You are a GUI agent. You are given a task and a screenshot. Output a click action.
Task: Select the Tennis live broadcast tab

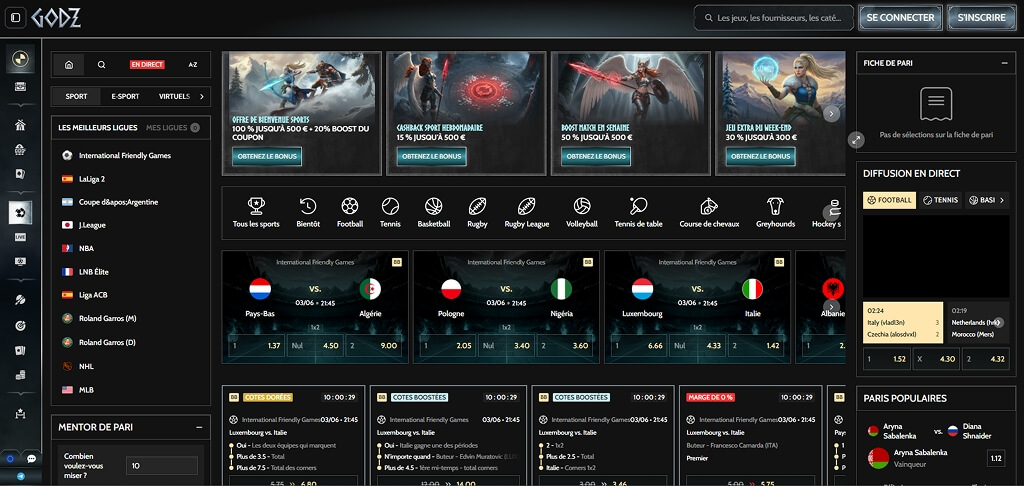pyautogui.click(x=940, y=200)
